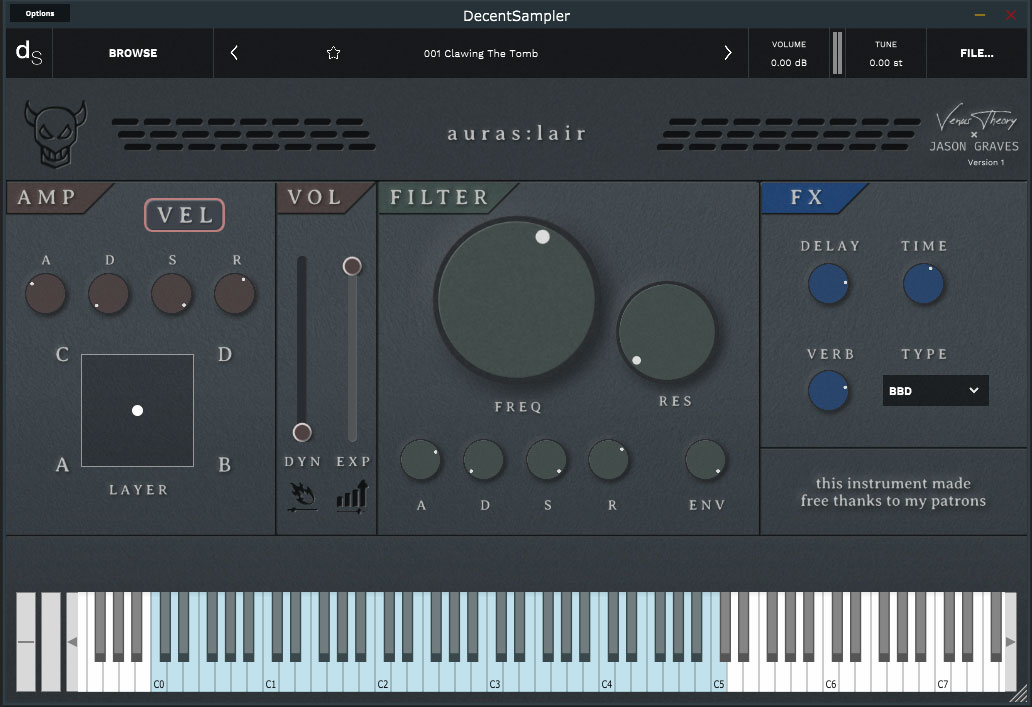Open the Options menu
Image resolution: width=1032 pixels, height=707 pixels.
(x=40, y=13)
